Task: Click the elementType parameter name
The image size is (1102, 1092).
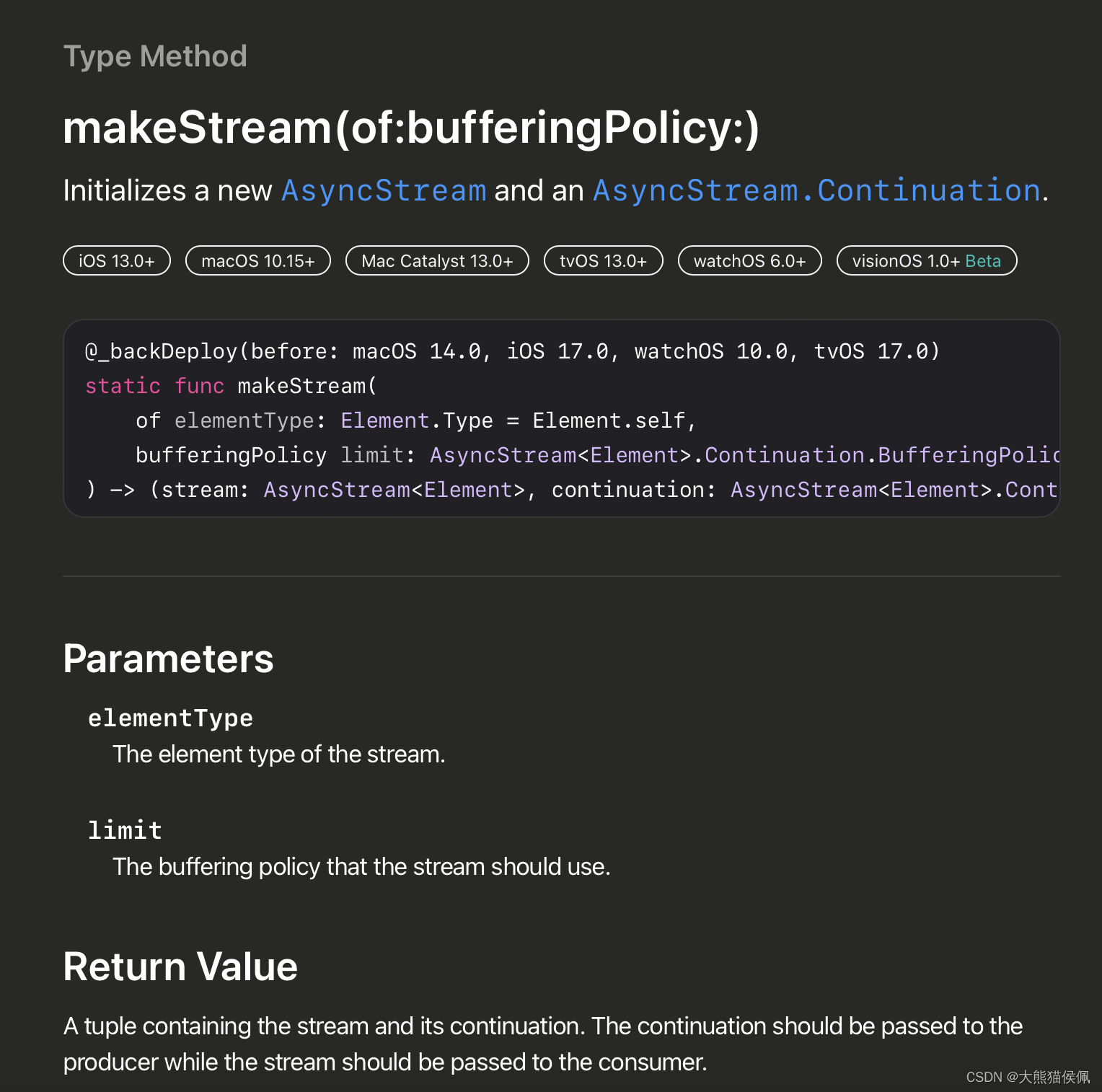Action: tap(170, 718)
